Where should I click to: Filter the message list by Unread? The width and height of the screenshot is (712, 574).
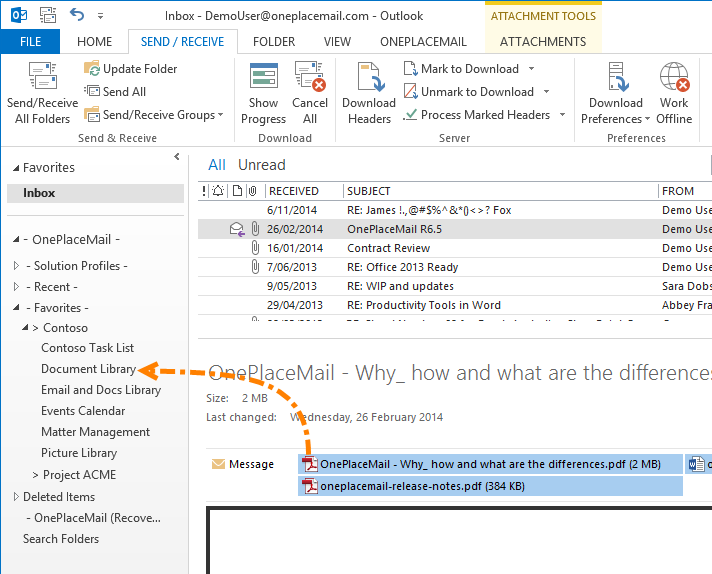261,165
